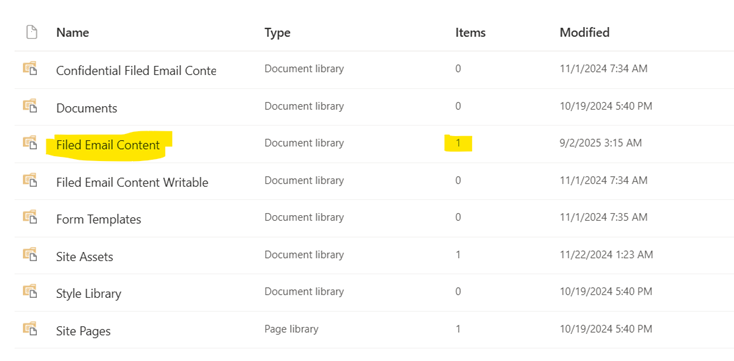Click Document library type in Style Library row
The image size is (734, 361).
tap(304, 292)
